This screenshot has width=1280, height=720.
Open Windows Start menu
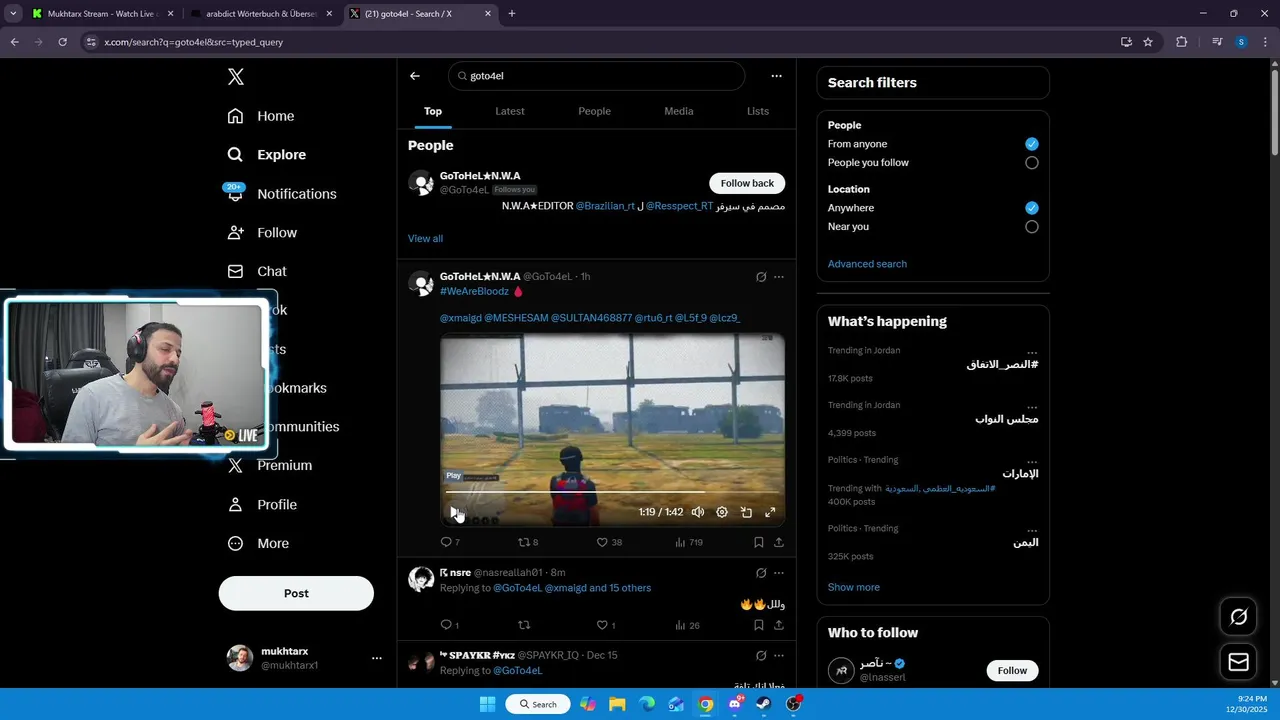[x=487, y=704]
